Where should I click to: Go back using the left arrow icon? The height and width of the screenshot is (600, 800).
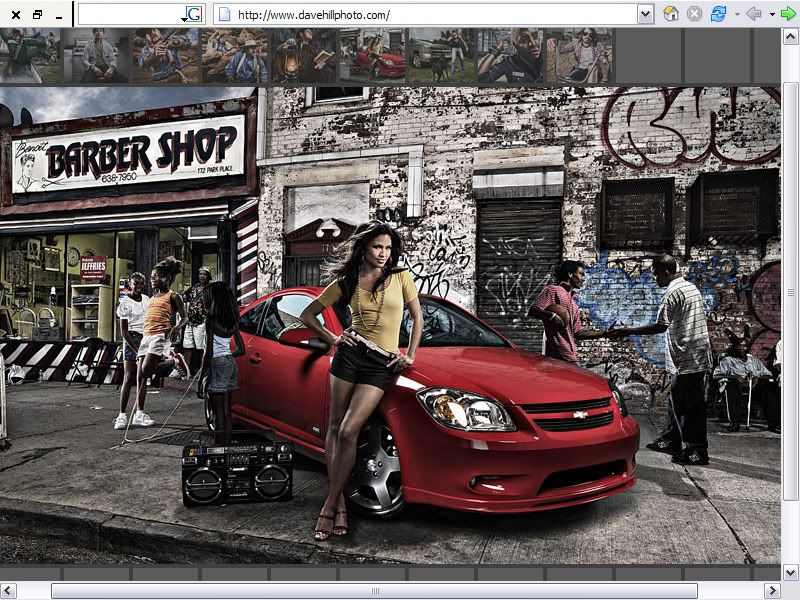(x=754, y=14)
